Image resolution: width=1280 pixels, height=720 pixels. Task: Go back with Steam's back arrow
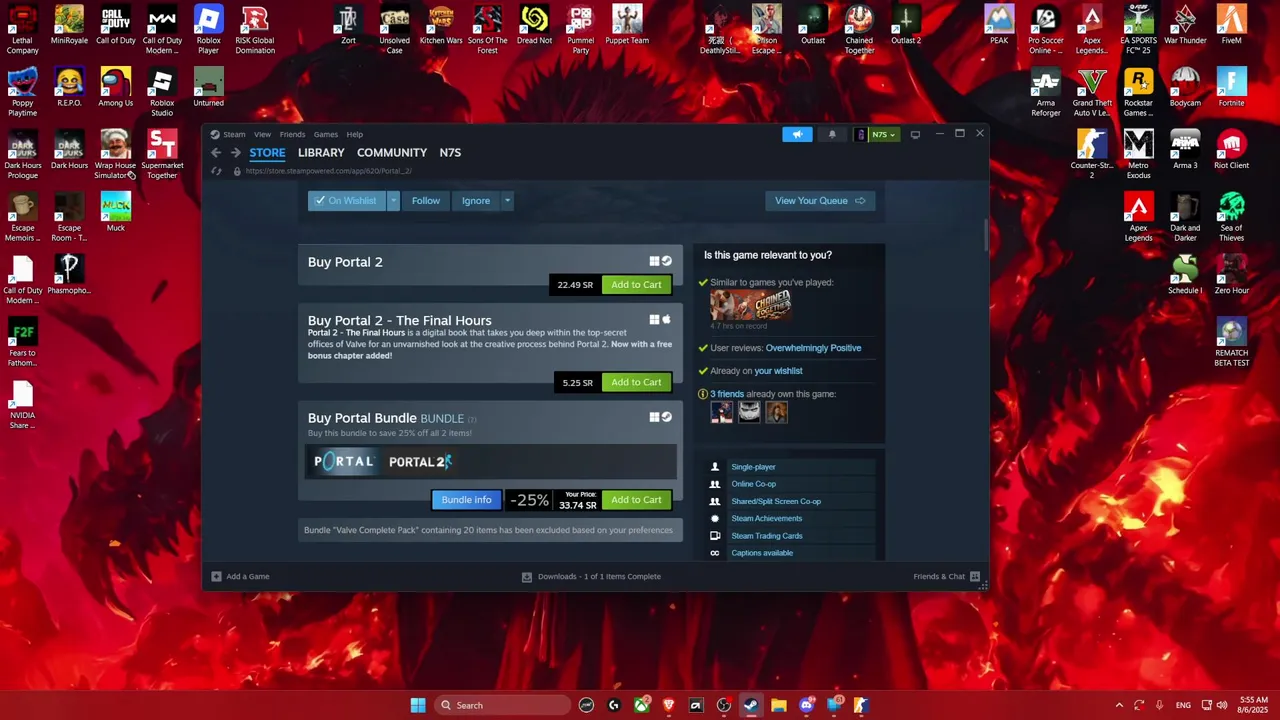coord(216,153)
